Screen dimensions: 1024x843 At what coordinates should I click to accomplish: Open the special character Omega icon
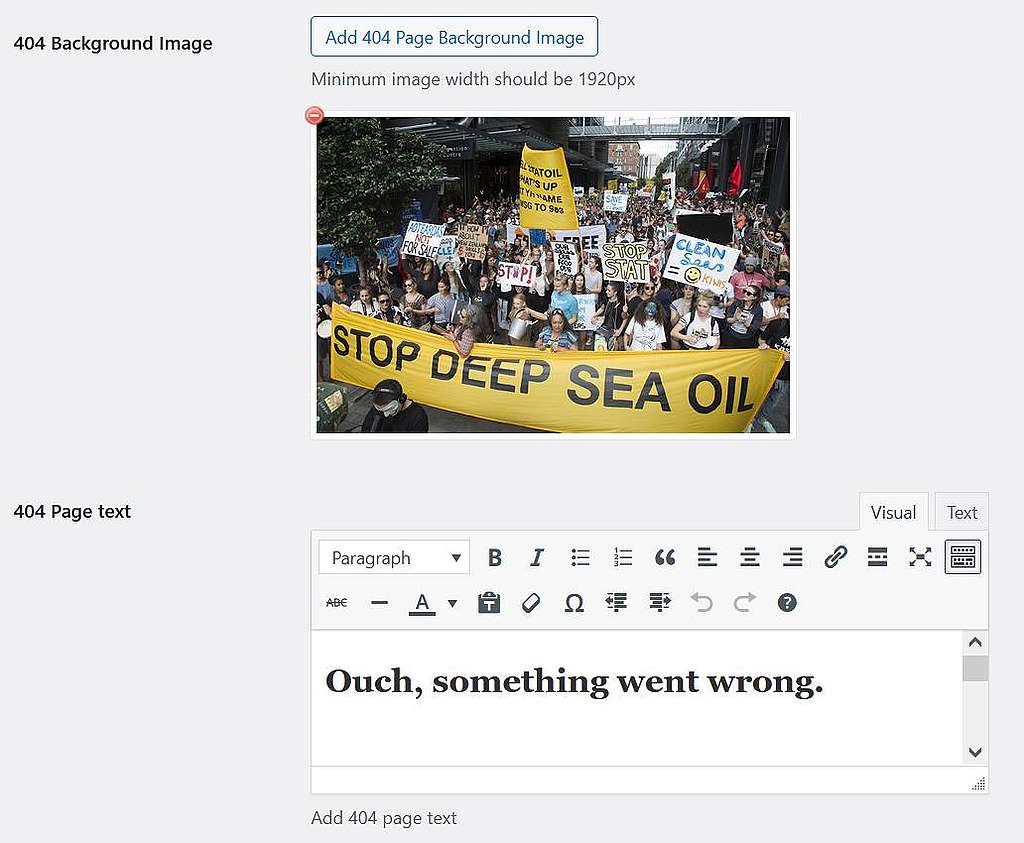pos(574,603)
